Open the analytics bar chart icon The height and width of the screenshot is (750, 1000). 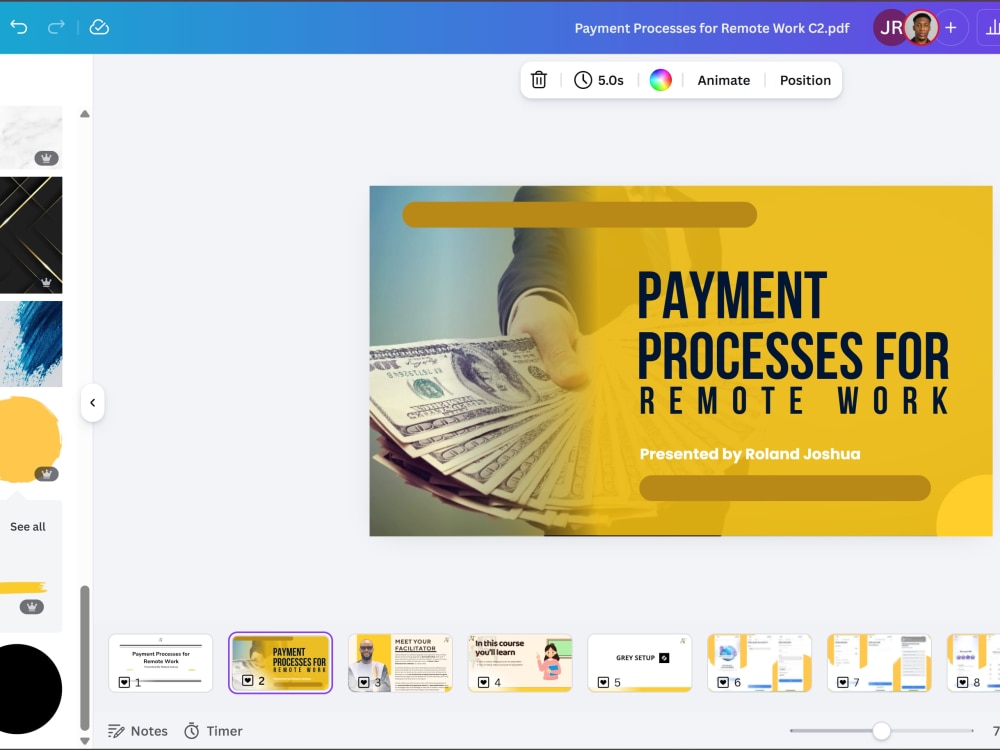(x=992, y=27)
